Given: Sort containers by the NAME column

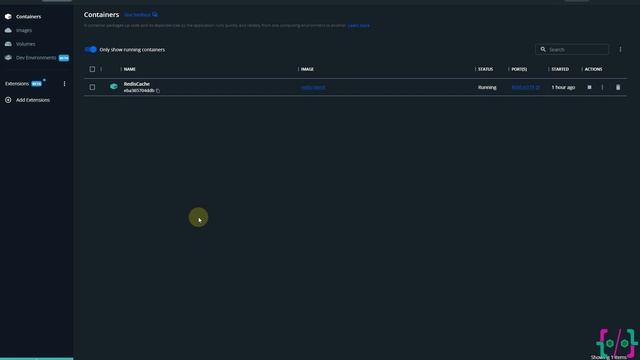Looking at the screenshot, I should click(x=130, y=69).
